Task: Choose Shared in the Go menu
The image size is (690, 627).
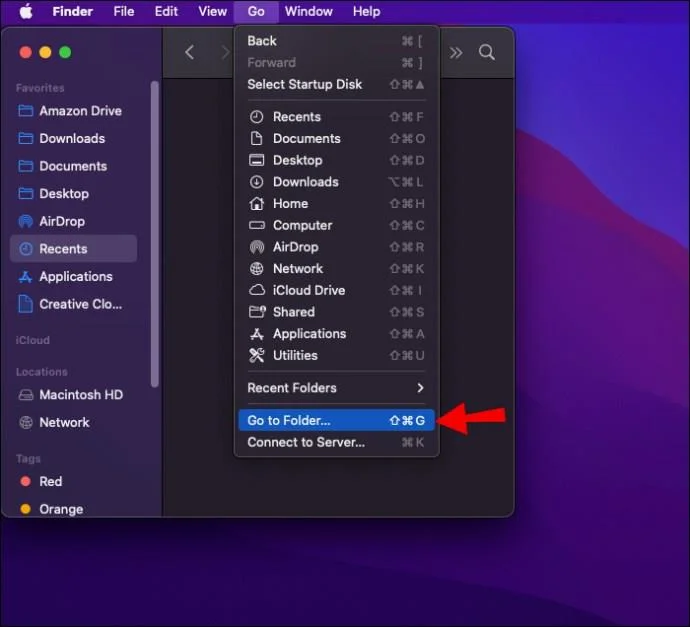Action: click(336, 312)
